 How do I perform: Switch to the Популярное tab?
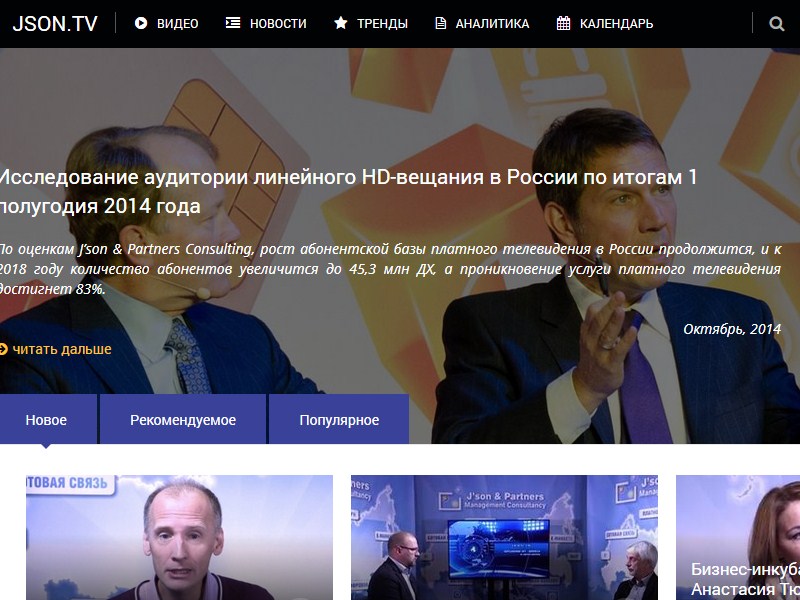pos(339,419)
